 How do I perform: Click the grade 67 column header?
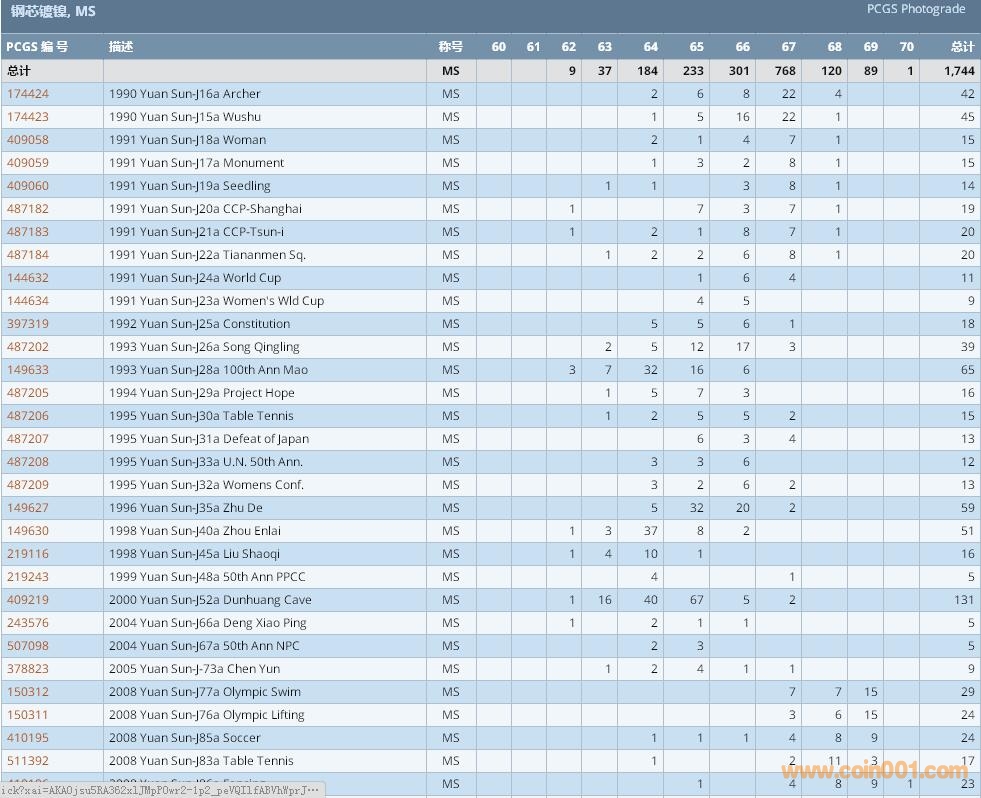pos(788,47)
